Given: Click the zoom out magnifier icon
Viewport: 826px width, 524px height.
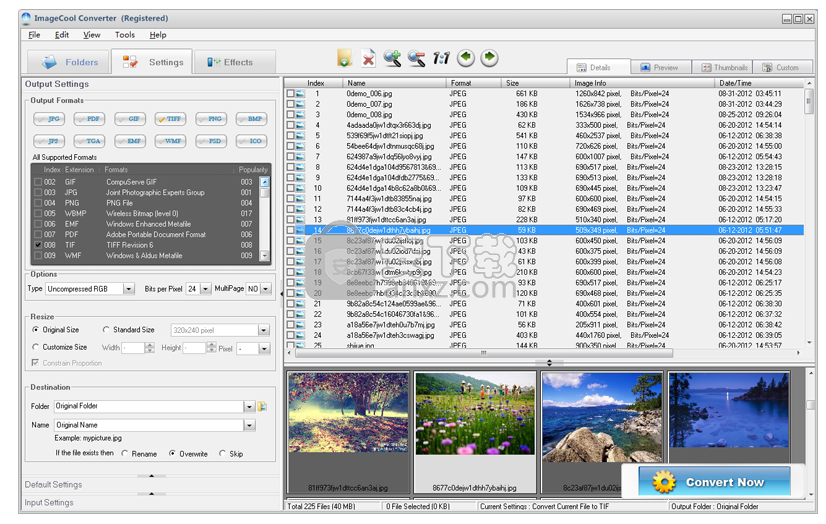Looking at the screenshot, I should [417, 58].
